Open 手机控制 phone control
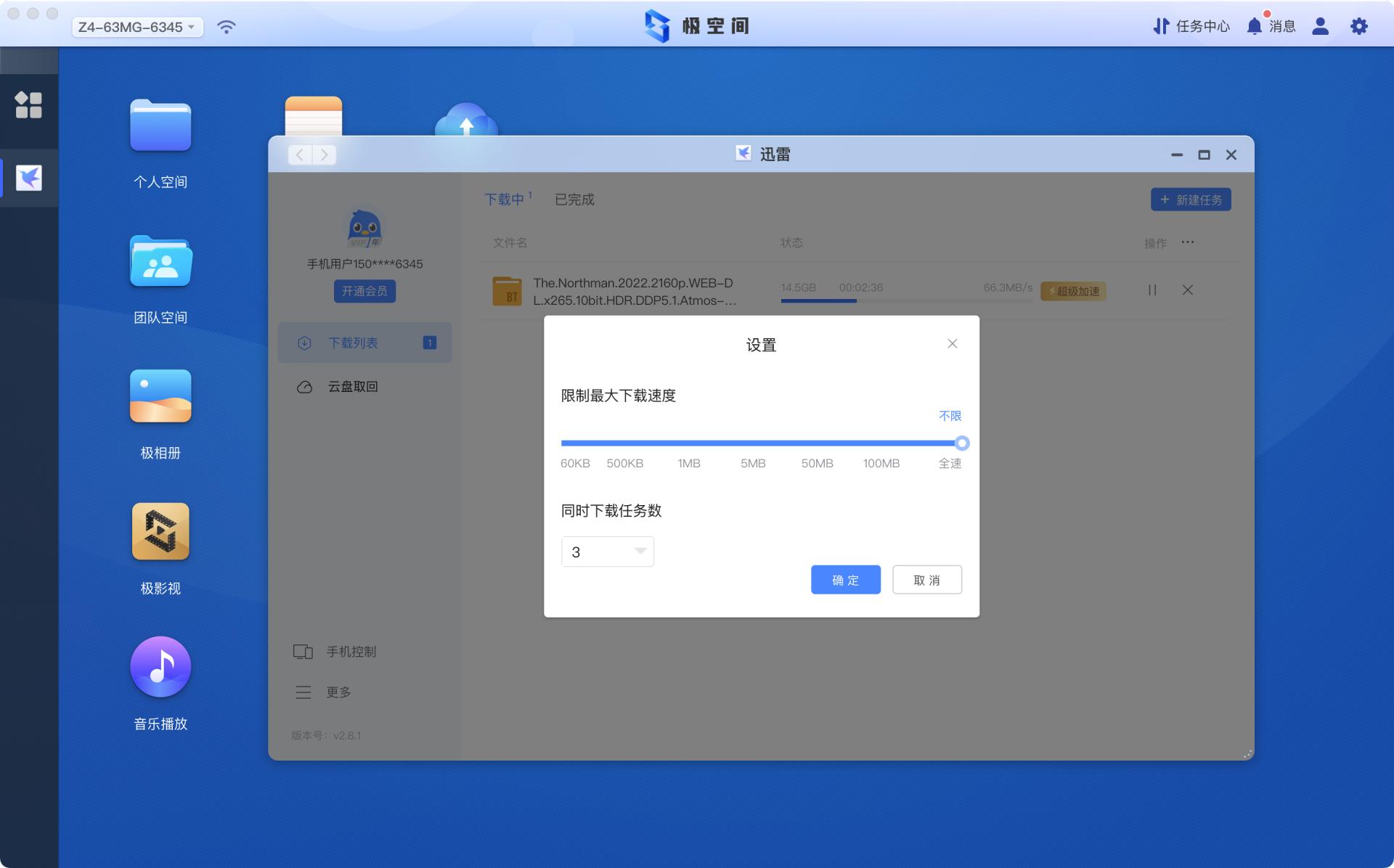The height and width of the screenshot is (868, 1394). pyautogui.click(x=351, y=651)
